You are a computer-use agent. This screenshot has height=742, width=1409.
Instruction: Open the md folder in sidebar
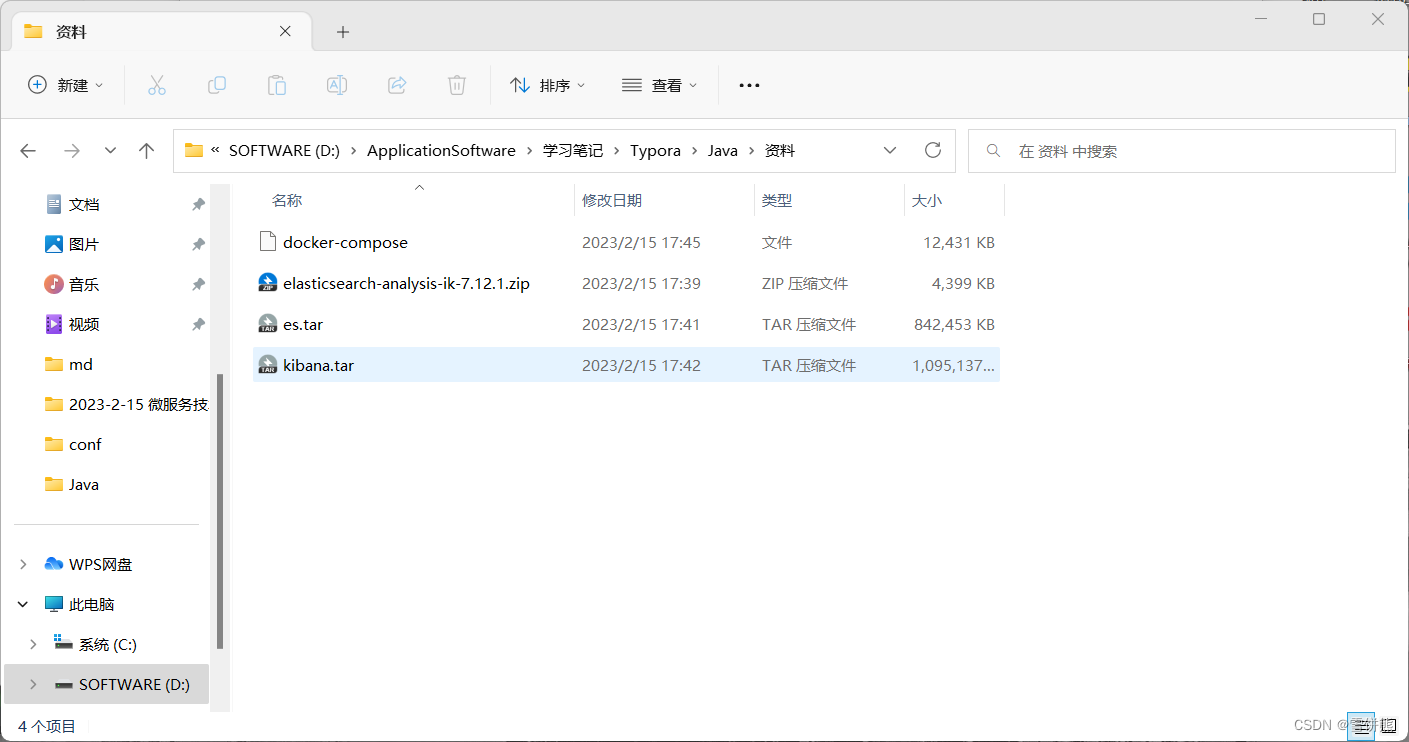pos(81,364)
